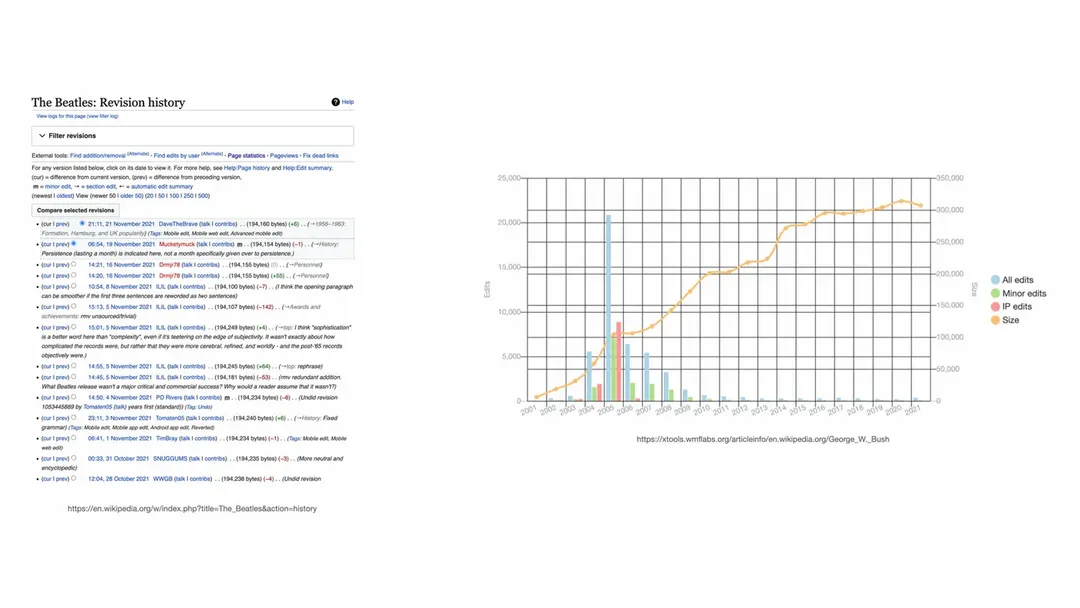
Task: Select radio button for 14:21, 16 November 2021 revision
Action: (x=74, y=264)
